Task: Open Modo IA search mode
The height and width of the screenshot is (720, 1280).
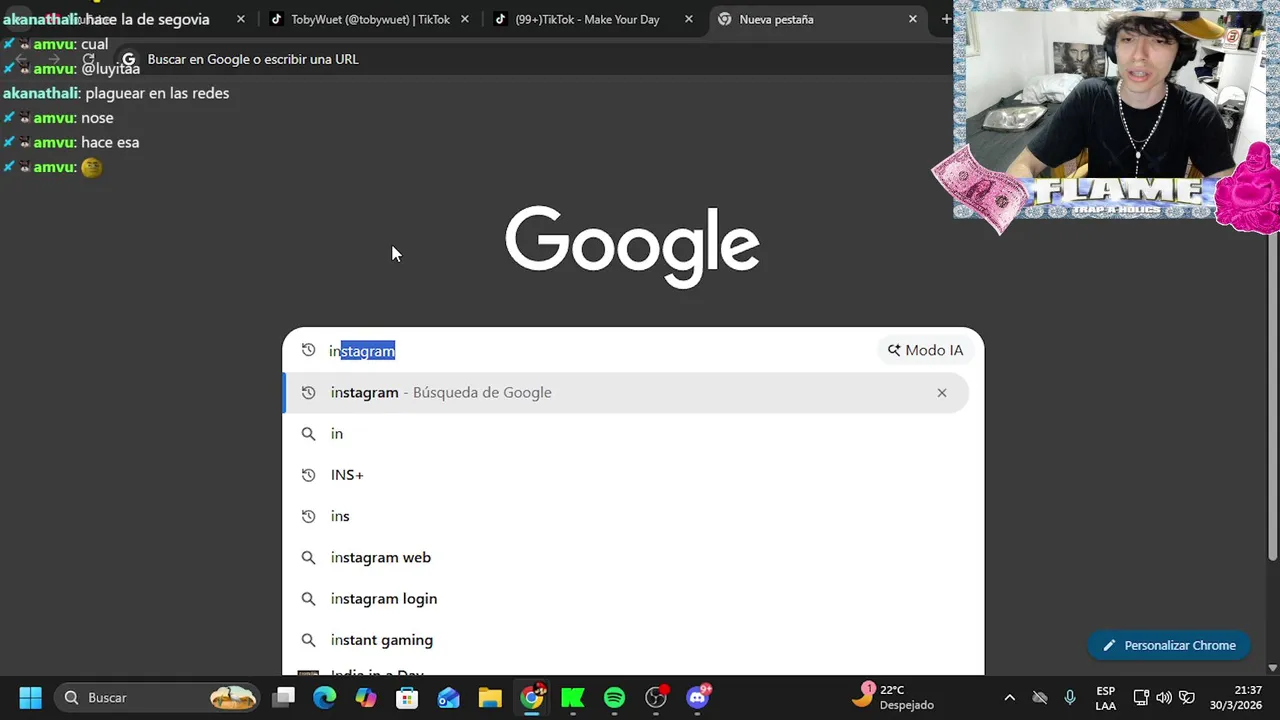Action: pyautogui.click(x=925, y=350)
